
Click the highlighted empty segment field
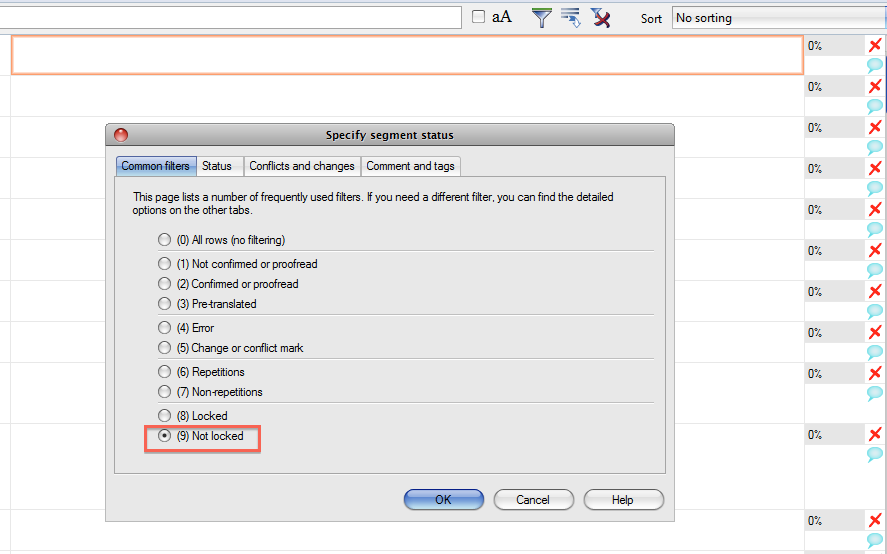(407, 55)
